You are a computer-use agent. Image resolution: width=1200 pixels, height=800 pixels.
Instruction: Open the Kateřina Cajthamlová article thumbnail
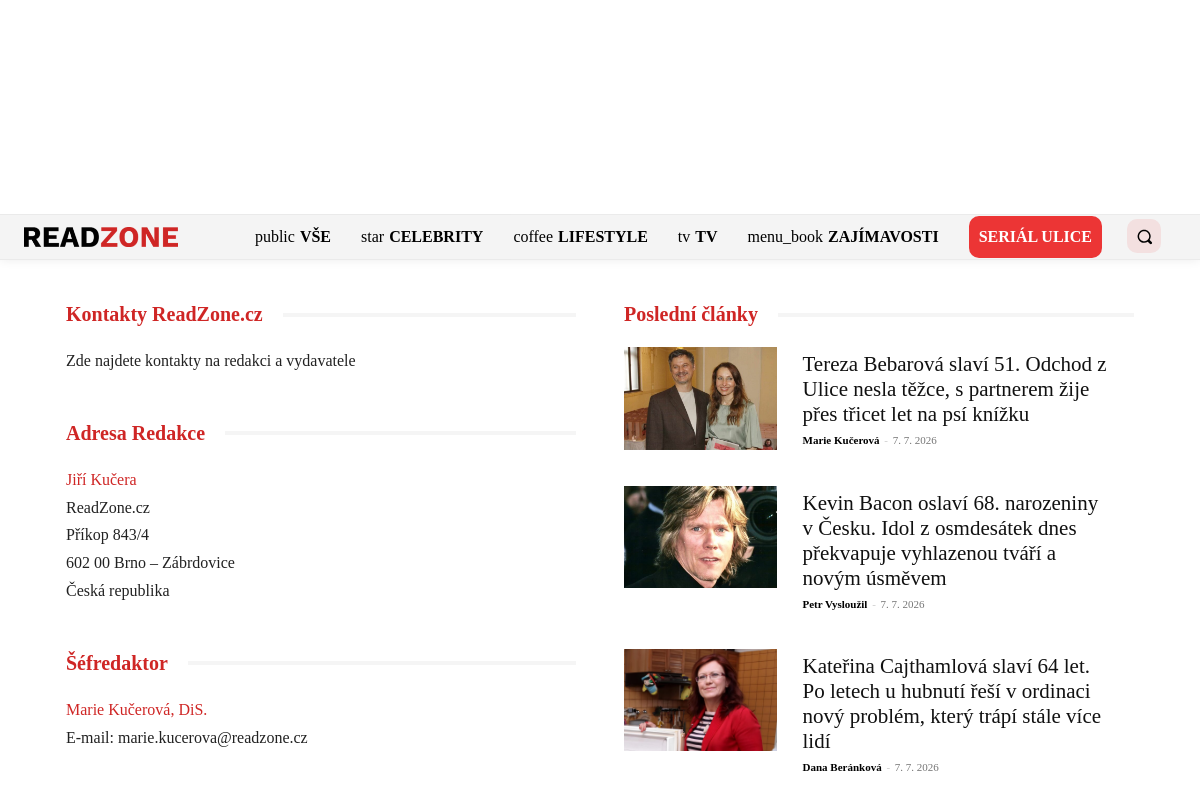tap(700, 700)
